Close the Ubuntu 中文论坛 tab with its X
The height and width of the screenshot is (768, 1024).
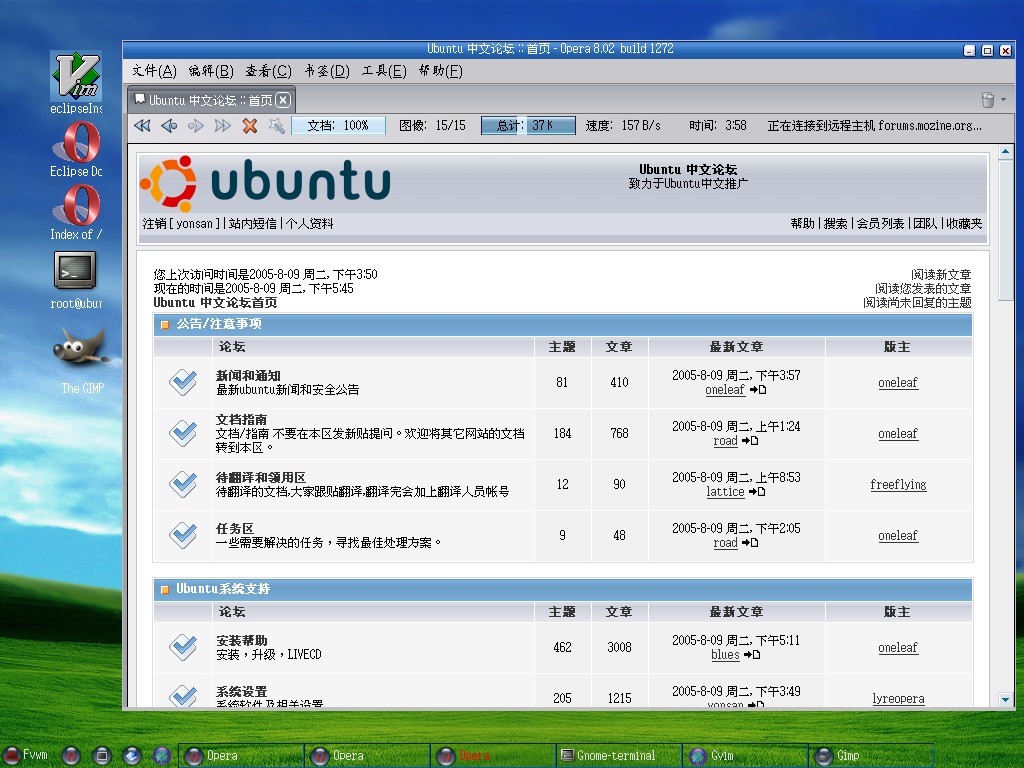pos(283,100)
